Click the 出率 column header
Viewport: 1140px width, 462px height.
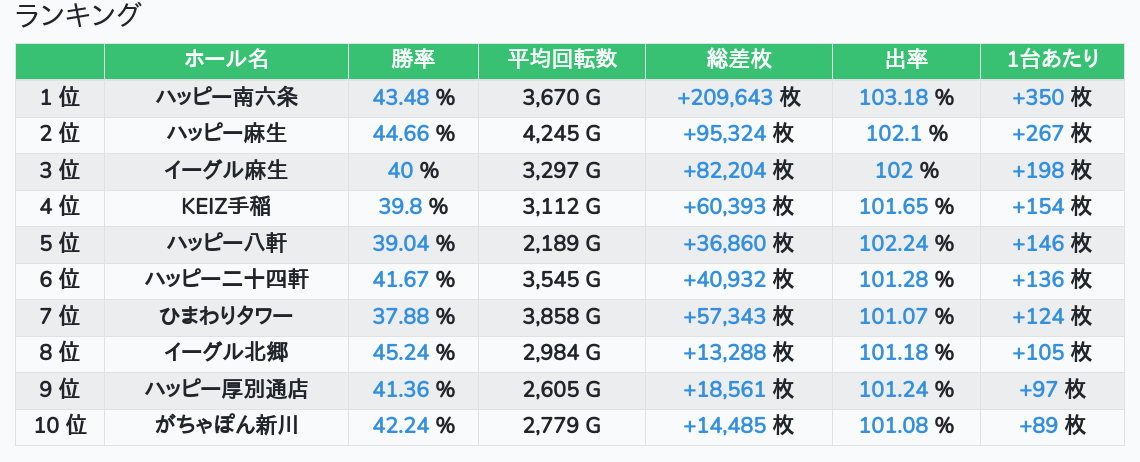[906, 60]
